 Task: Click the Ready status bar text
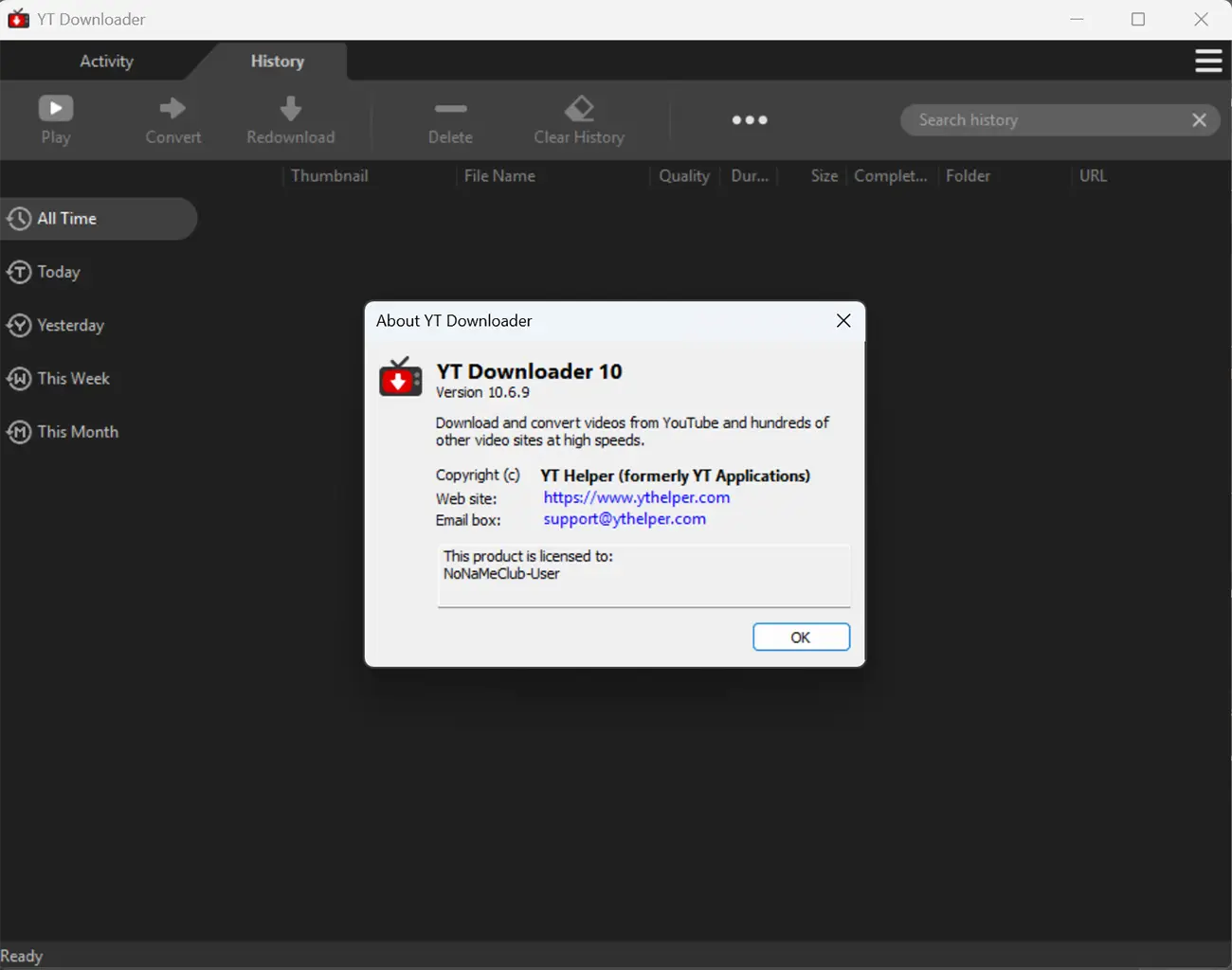coord(22,956)
